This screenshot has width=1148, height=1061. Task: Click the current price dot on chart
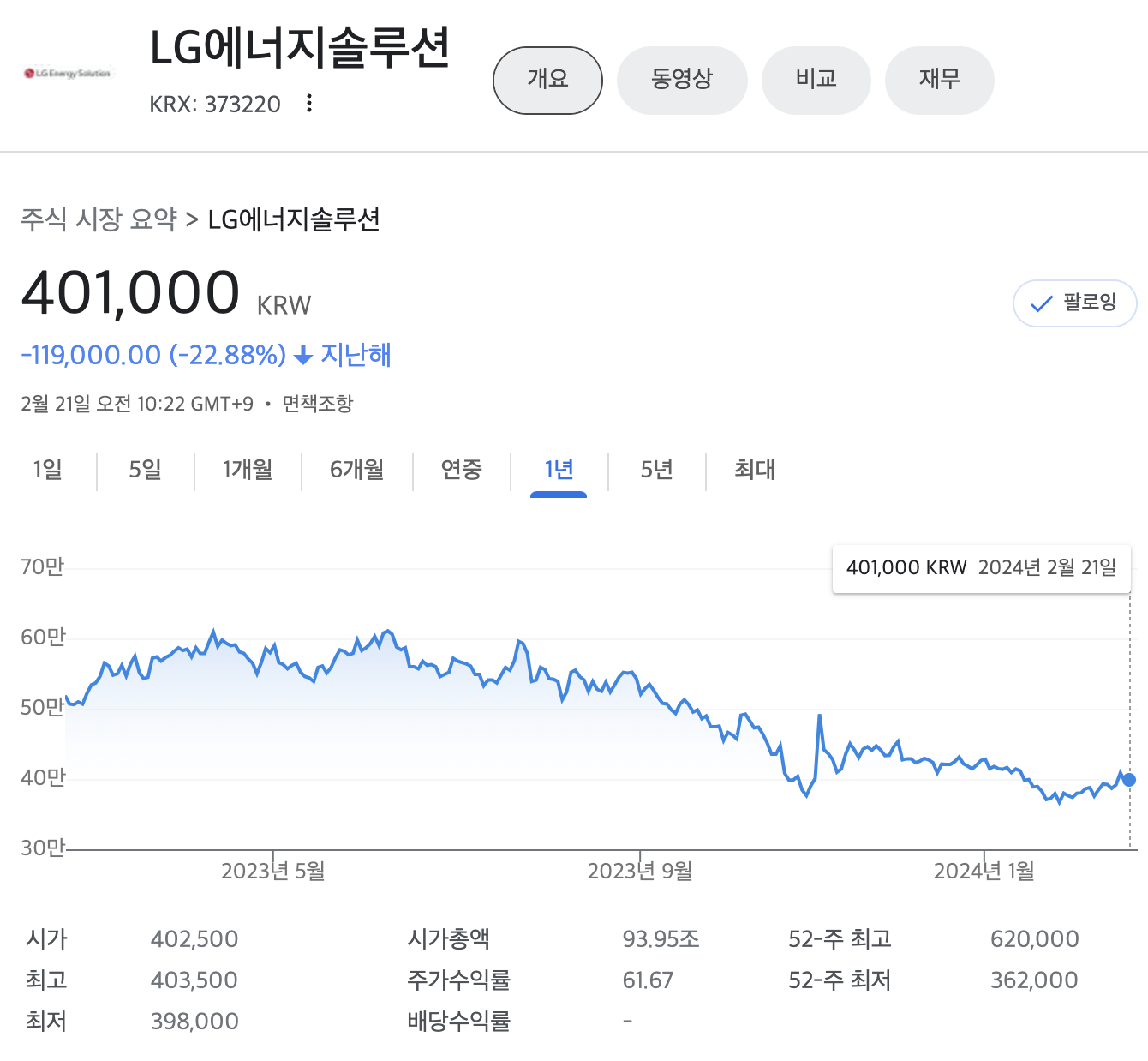click(x=1129, y=780)
